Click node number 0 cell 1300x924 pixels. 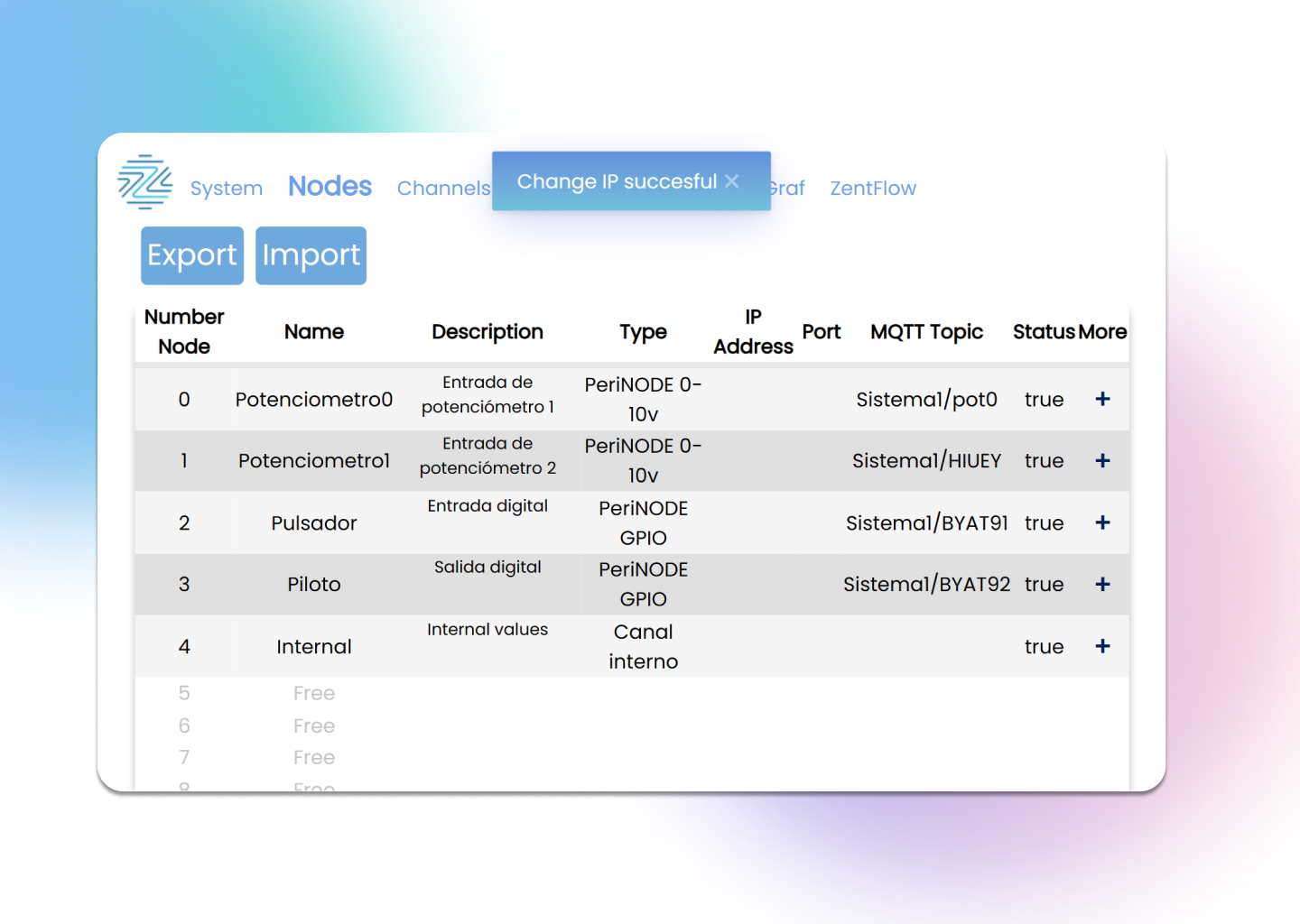(x=184, y=400)
